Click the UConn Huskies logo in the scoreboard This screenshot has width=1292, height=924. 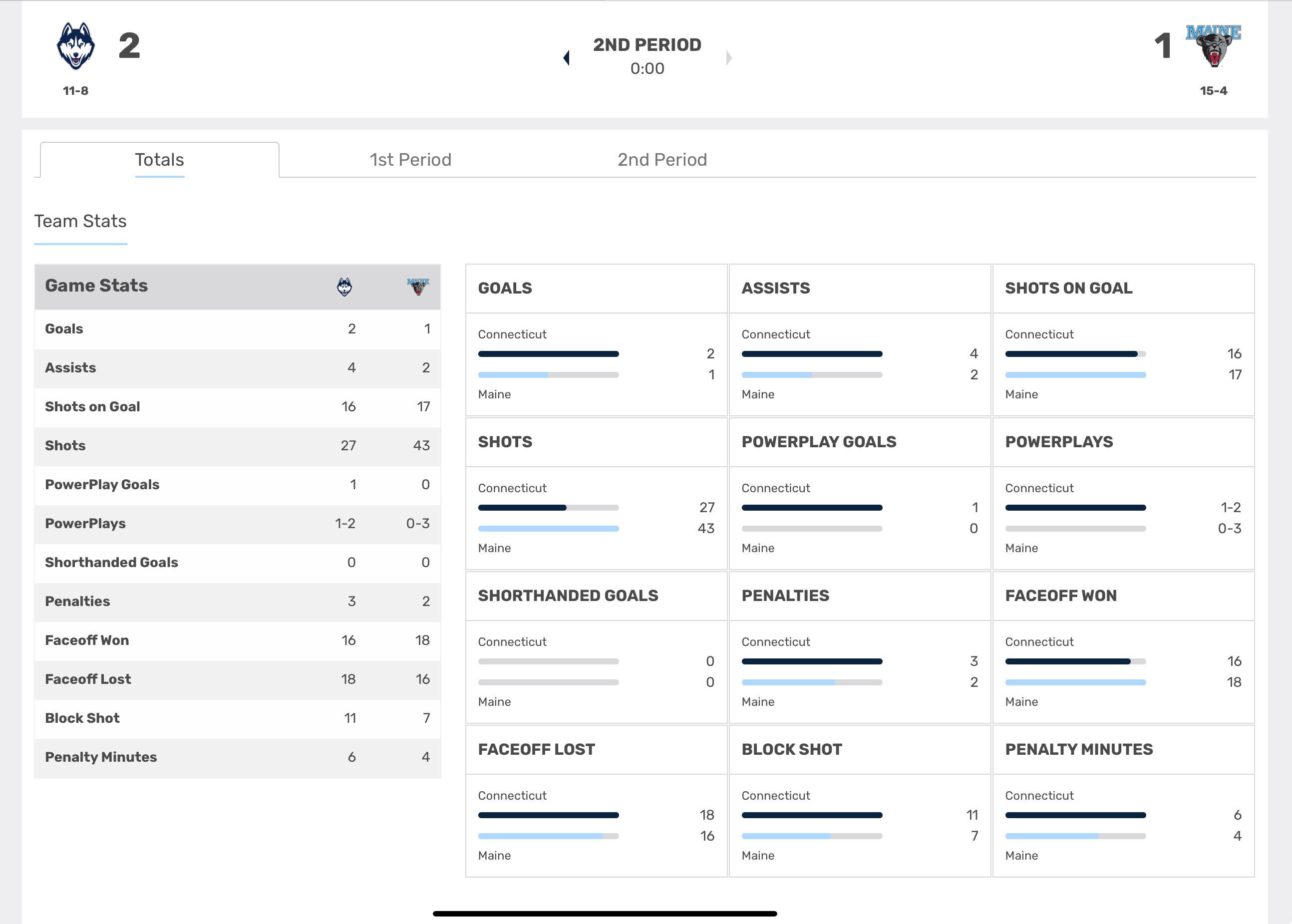76,46
